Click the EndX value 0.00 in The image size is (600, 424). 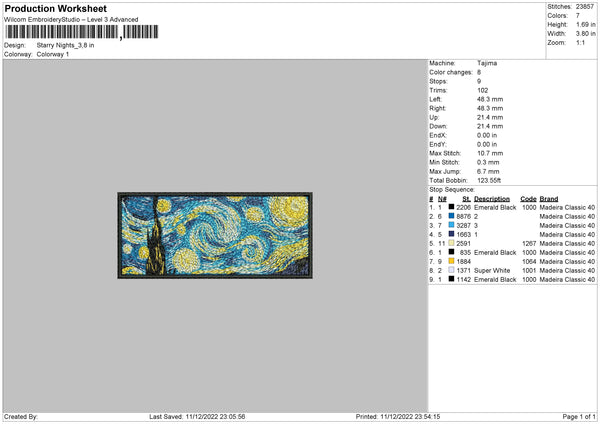[487, 135]
